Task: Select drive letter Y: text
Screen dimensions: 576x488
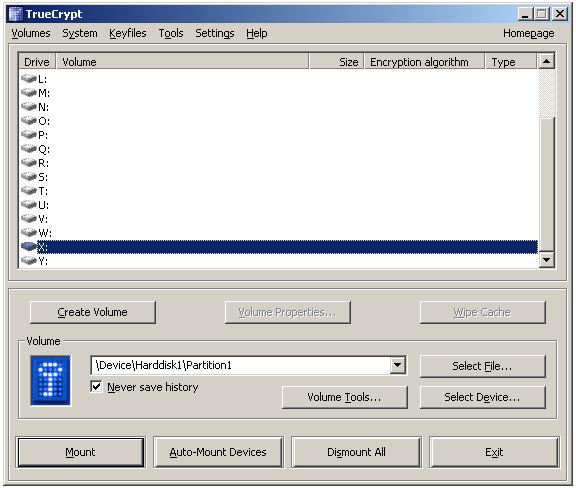Action: (x=43, y=261)
